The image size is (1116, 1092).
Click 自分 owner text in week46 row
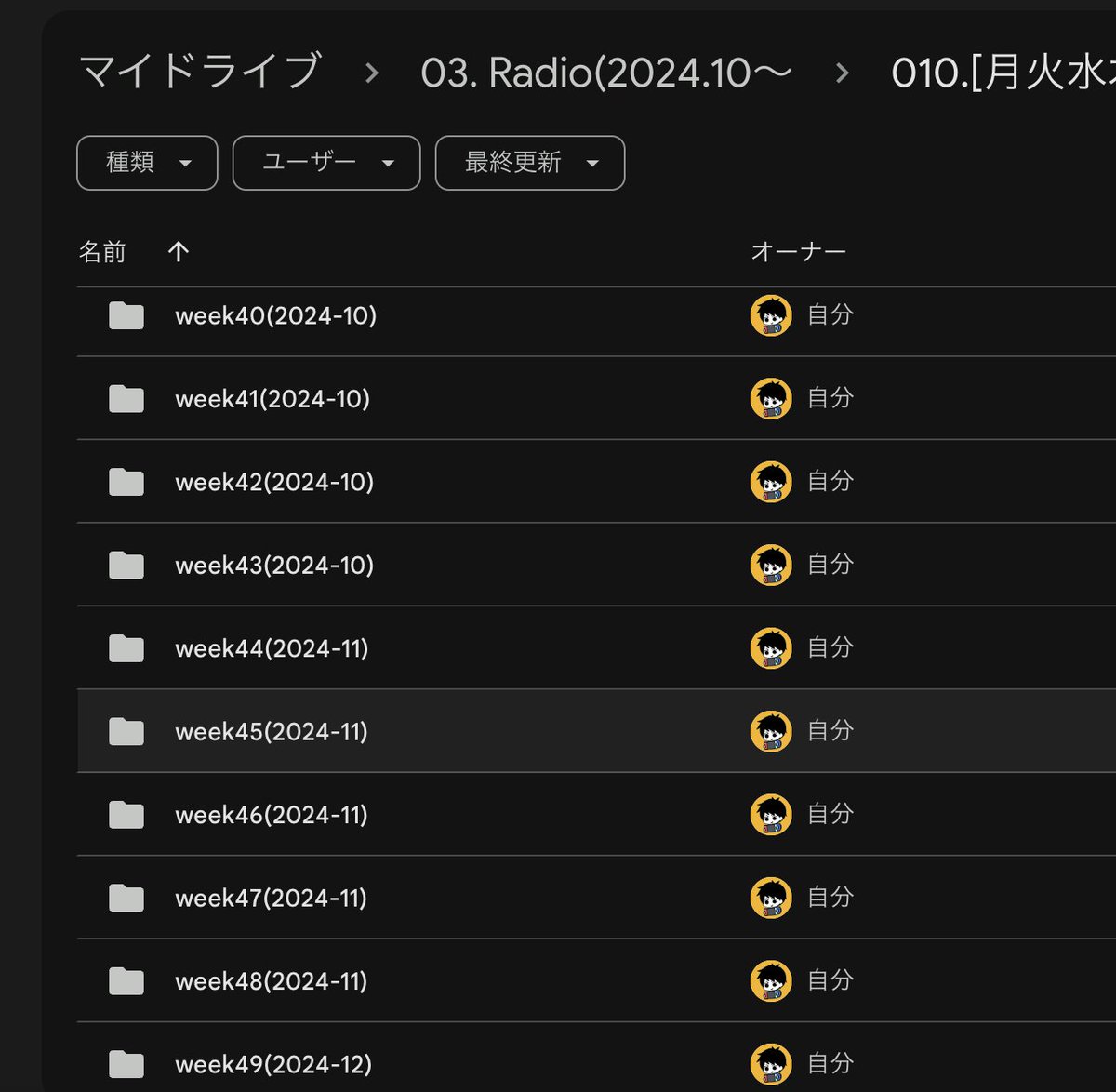830,814
